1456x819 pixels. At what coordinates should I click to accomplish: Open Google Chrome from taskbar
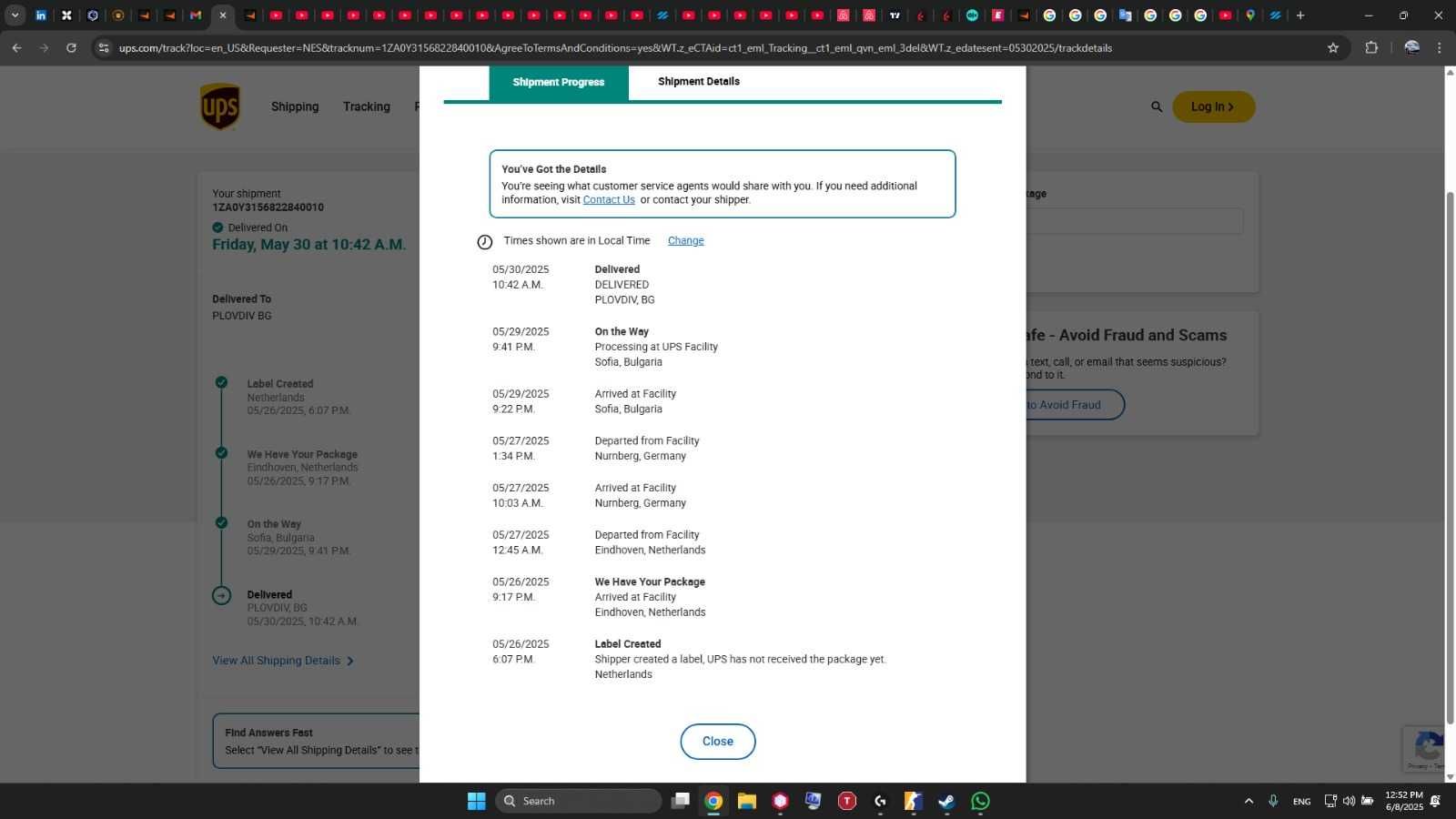(x=713, y=801)
